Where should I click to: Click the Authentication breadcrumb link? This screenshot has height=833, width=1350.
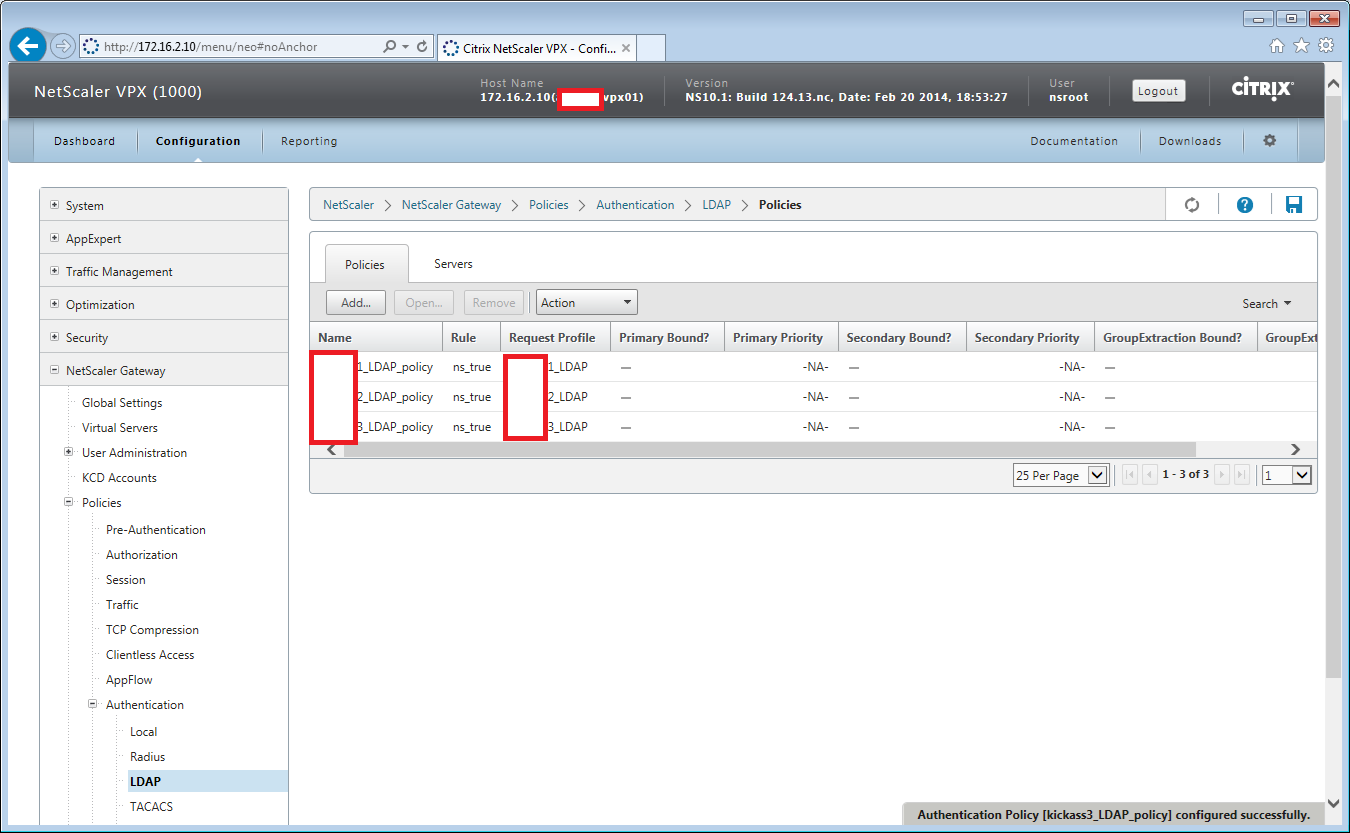coord(635,205)
